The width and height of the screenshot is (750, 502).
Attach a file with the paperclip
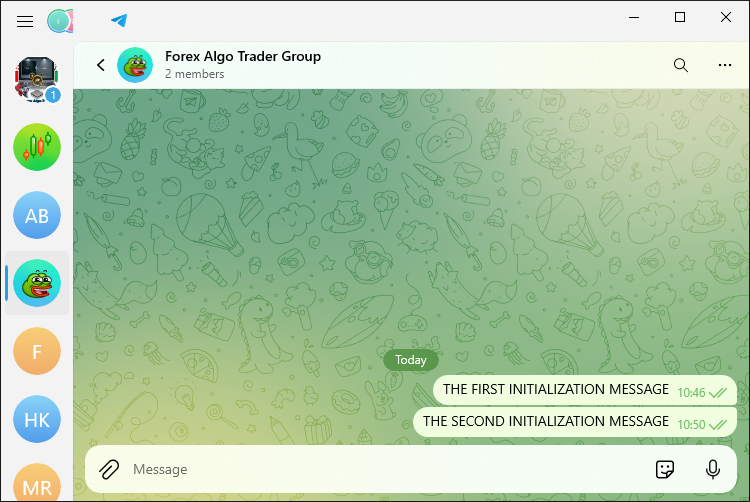pyautogui.click(x=109, y=469)
